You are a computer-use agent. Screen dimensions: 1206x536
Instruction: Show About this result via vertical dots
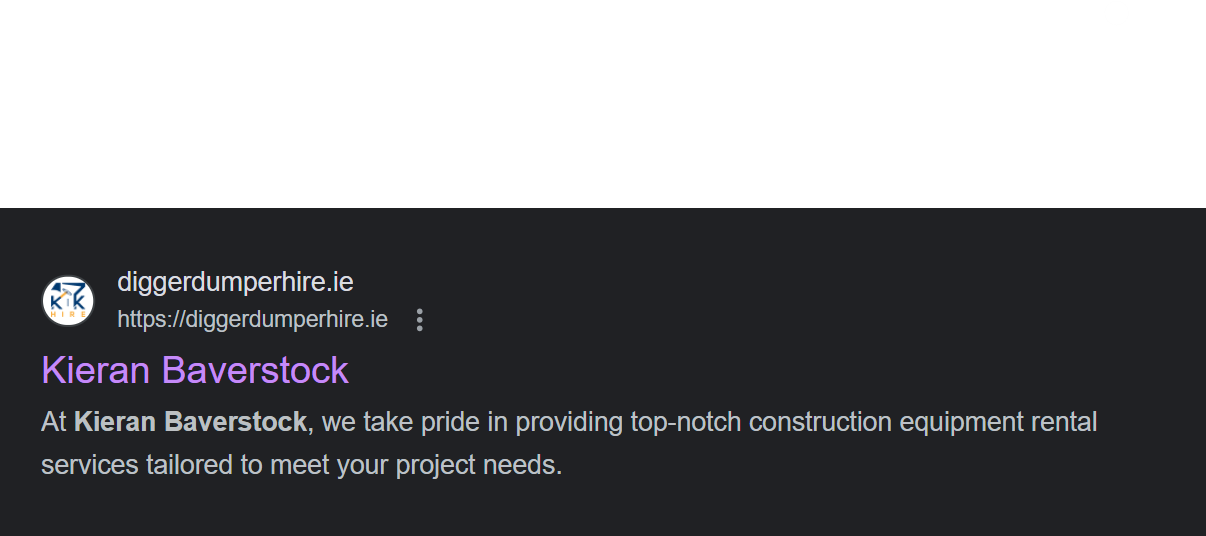[x=420, y=320]
